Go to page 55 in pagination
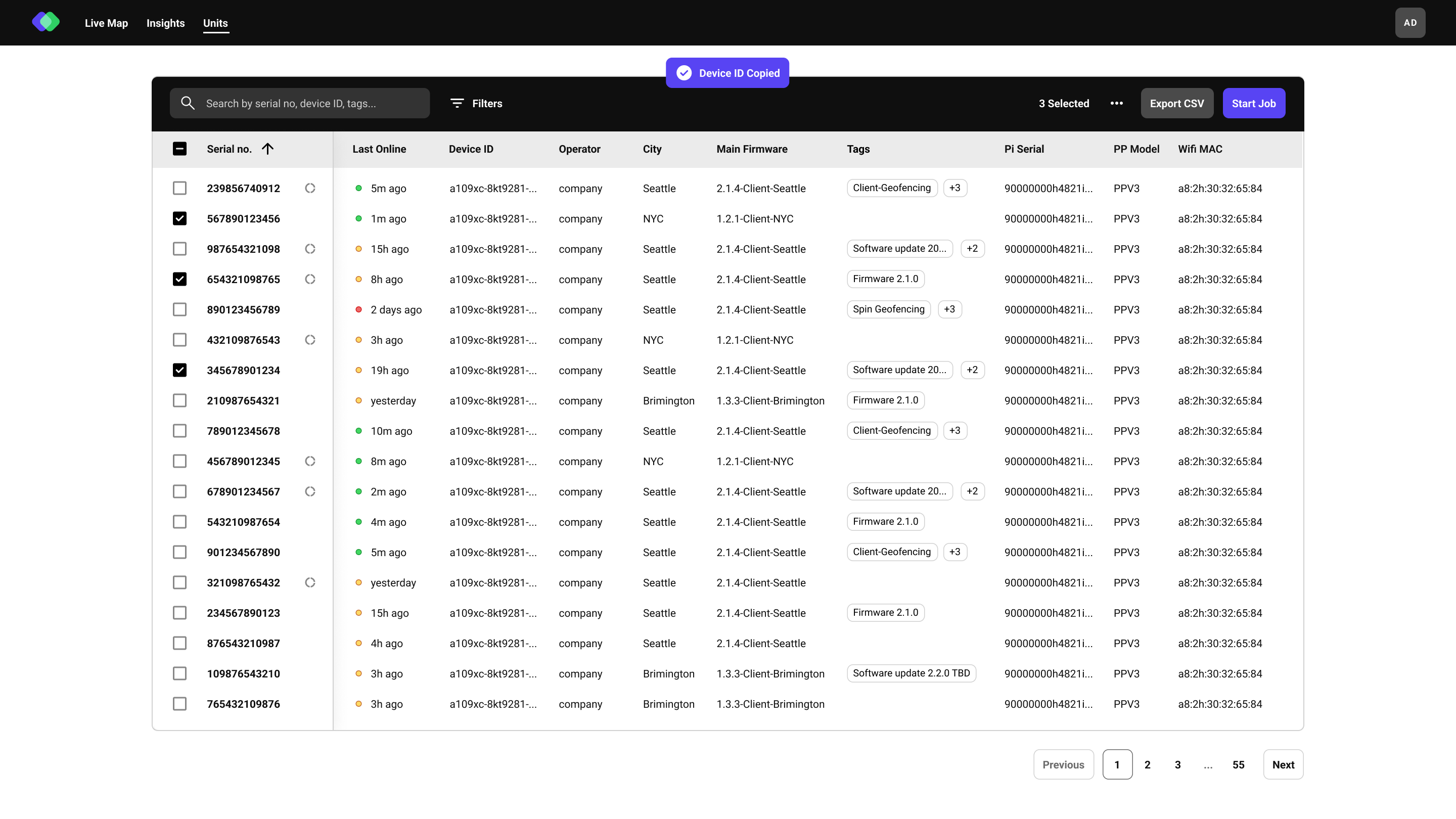This screenshot has width=1456, height=819. 1238,764
